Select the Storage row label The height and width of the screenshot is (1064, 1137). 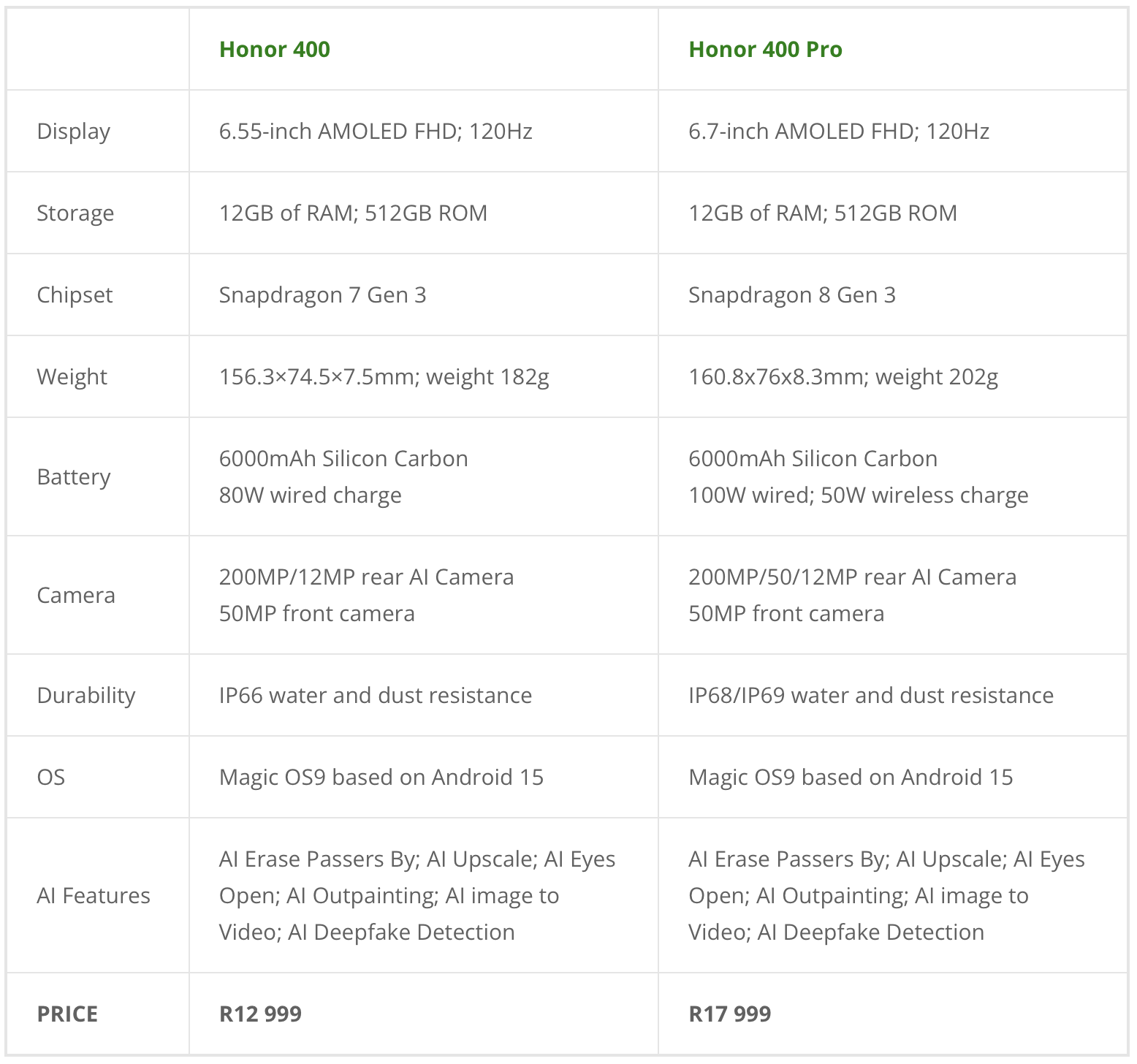click(75, 213)
